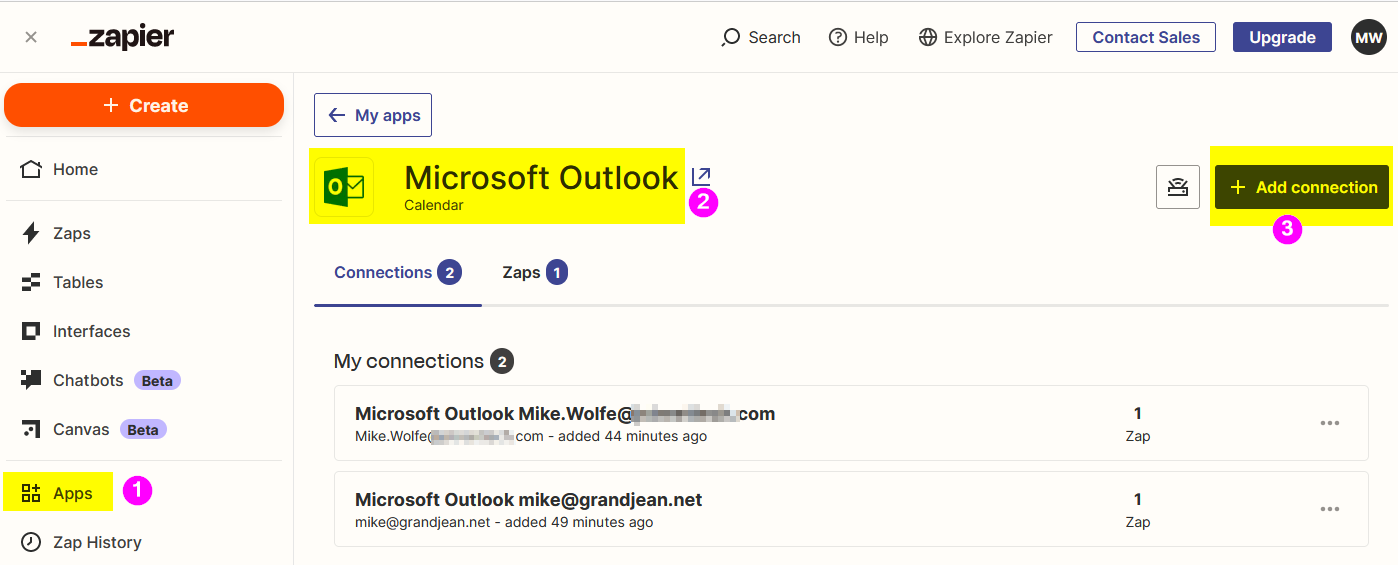
Task: Open Interfaces in the sidebar
Action: click(x=77, y=331)
